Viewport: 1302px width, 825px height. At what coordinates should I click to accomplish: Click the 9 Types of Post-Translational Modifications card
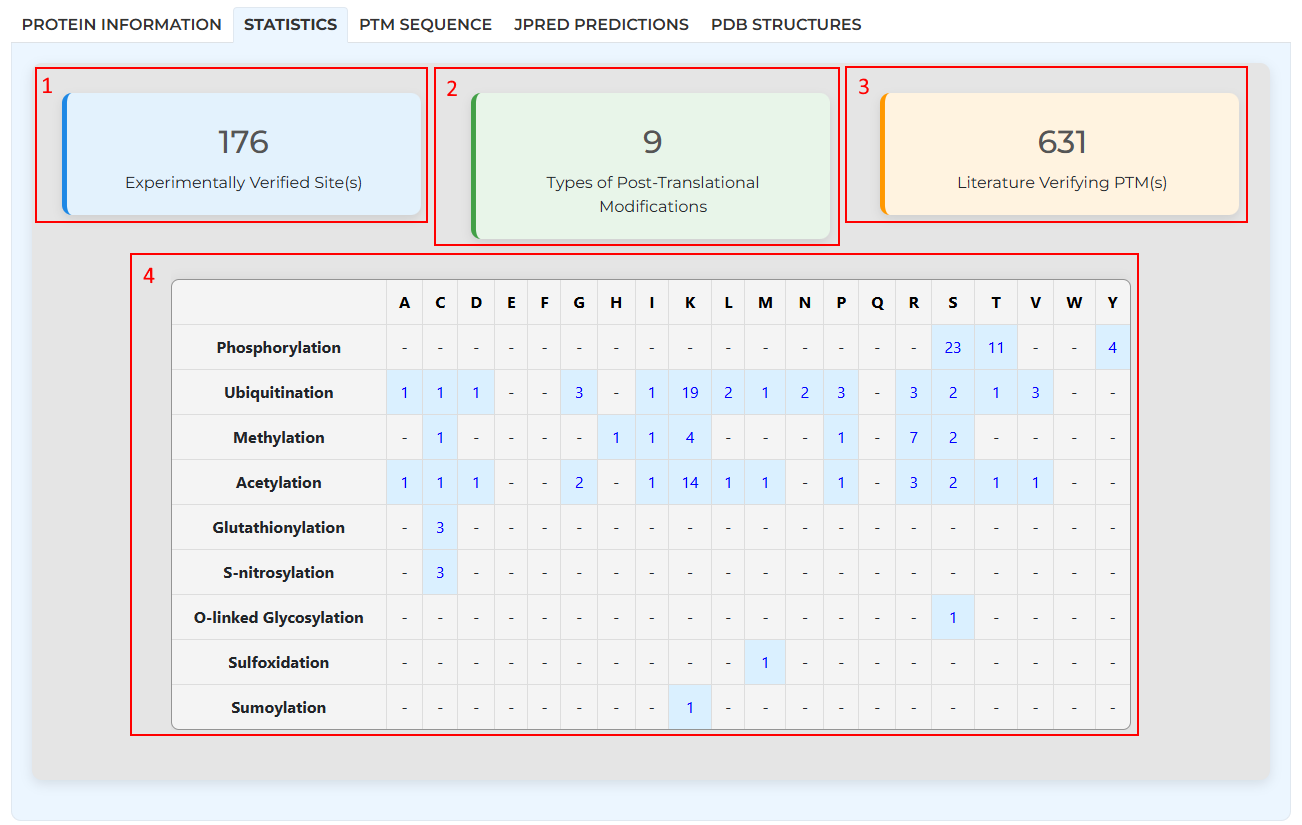click(652, 167)
